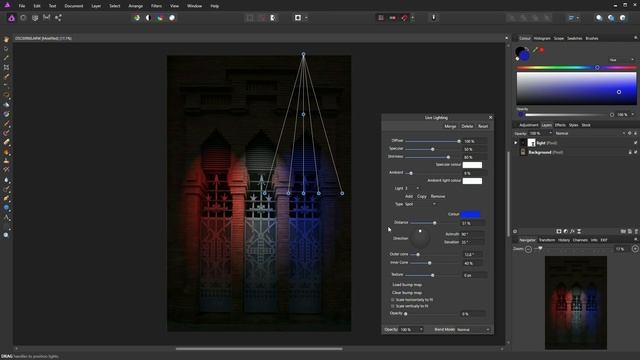Open the Light number dropdown in Live Lighting
The image size is (640, 360).
point(412,188)
